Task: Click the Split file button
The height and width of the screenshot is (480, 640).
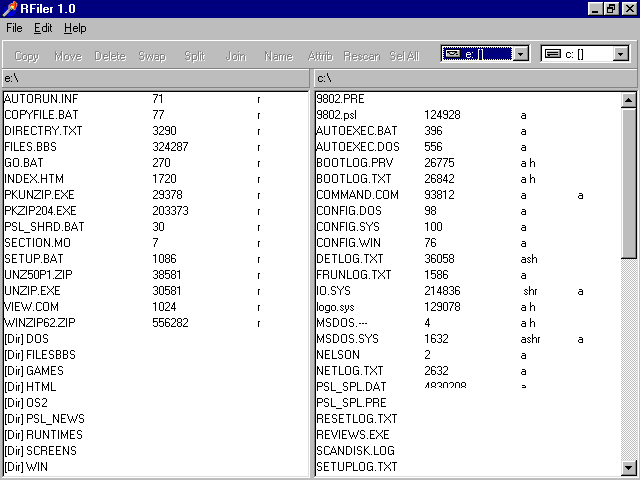Action: point(194,56)
